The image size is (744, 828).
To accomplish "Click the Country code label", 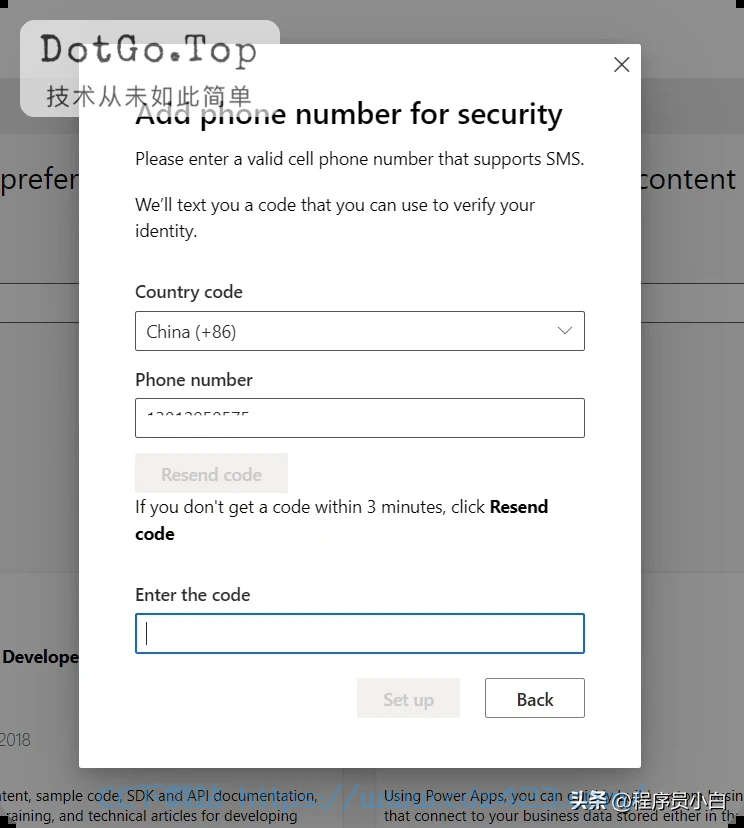I will coord(189,291).
